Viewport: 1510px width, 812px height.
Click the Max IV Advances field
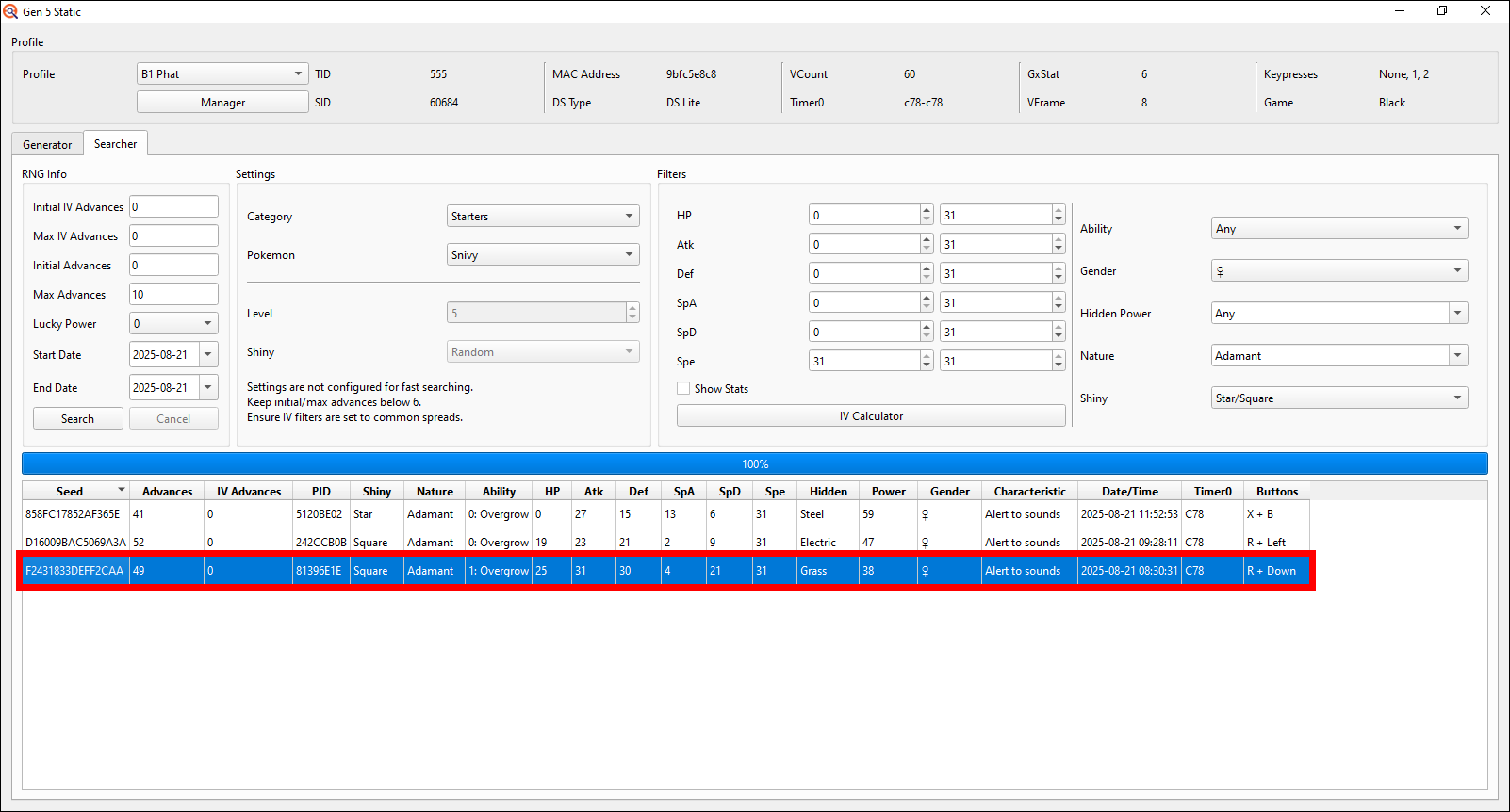(173, 235)
